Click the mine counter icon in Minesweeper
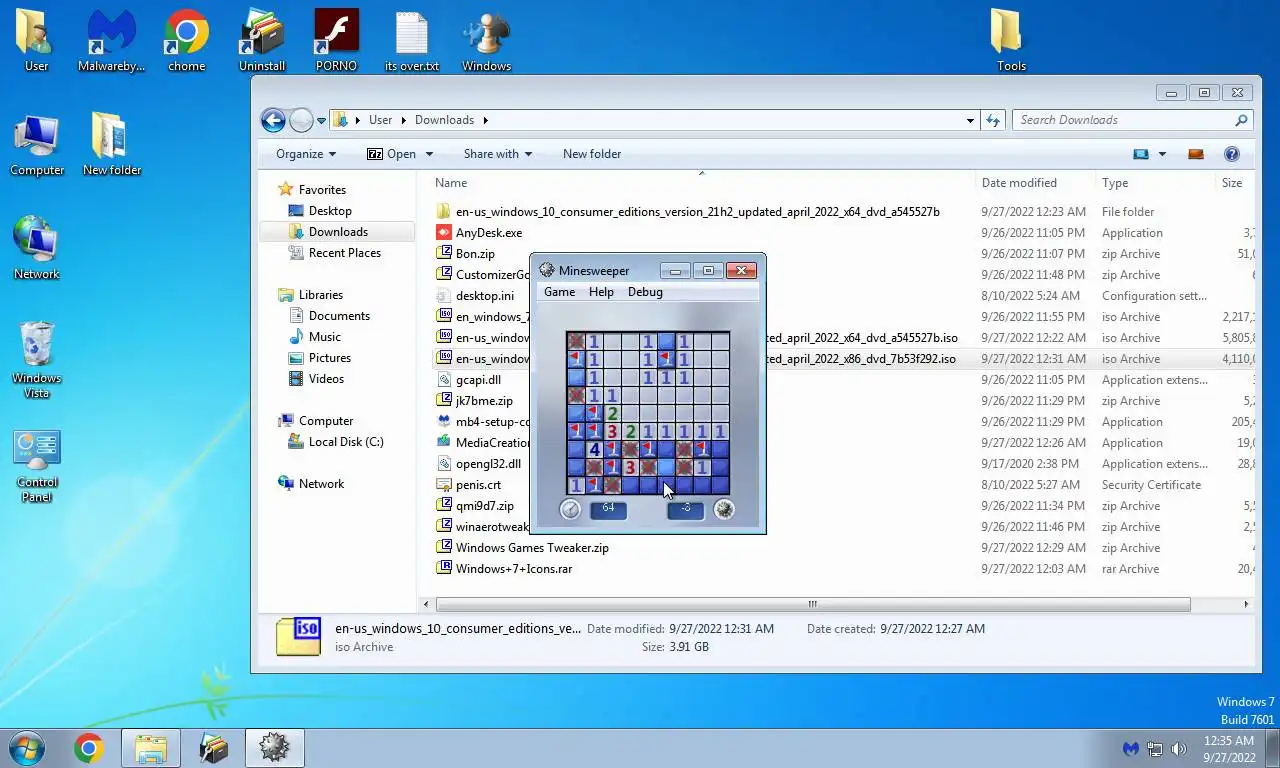Image resolution: width=1280 pixels, height=768 pixels. point(725,510)
